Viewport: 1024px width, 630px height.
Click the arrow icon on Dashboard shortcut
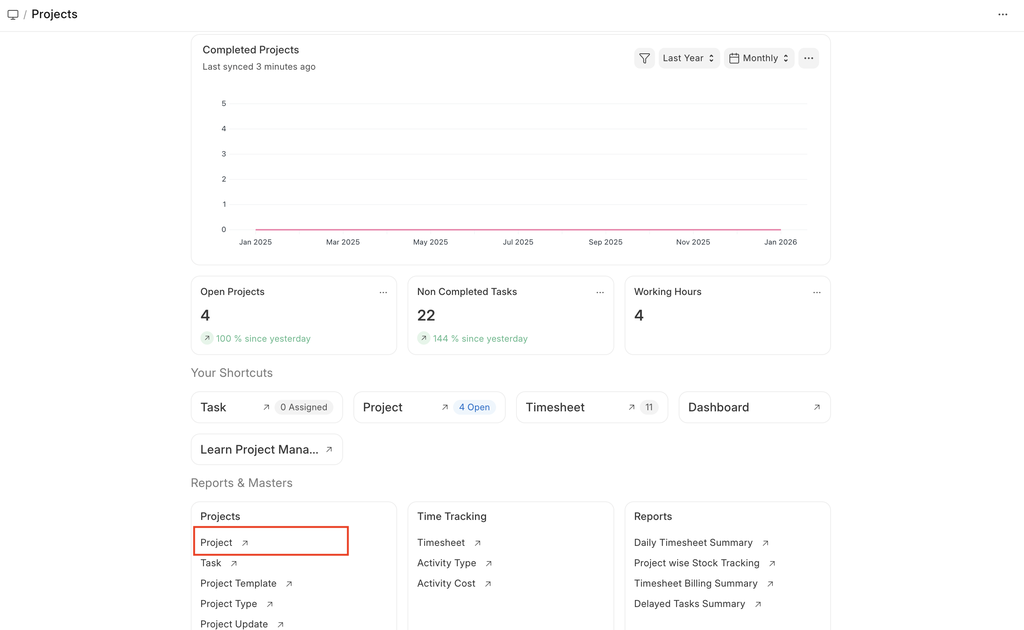click(x=816, y=407)
